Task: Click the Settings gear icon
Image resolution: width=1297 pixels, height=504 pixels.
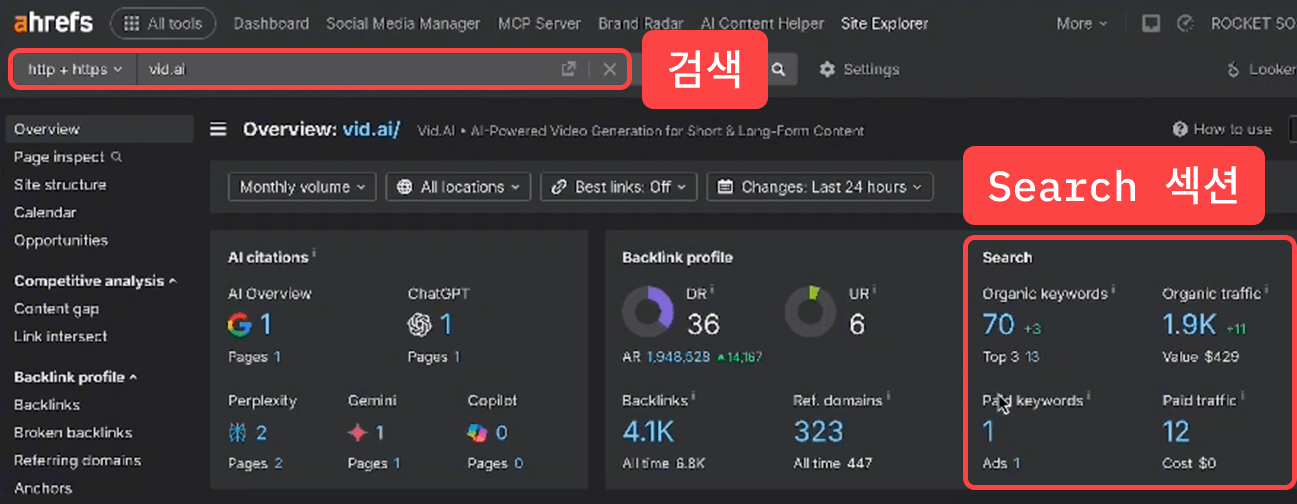Action: pos(827,69)
